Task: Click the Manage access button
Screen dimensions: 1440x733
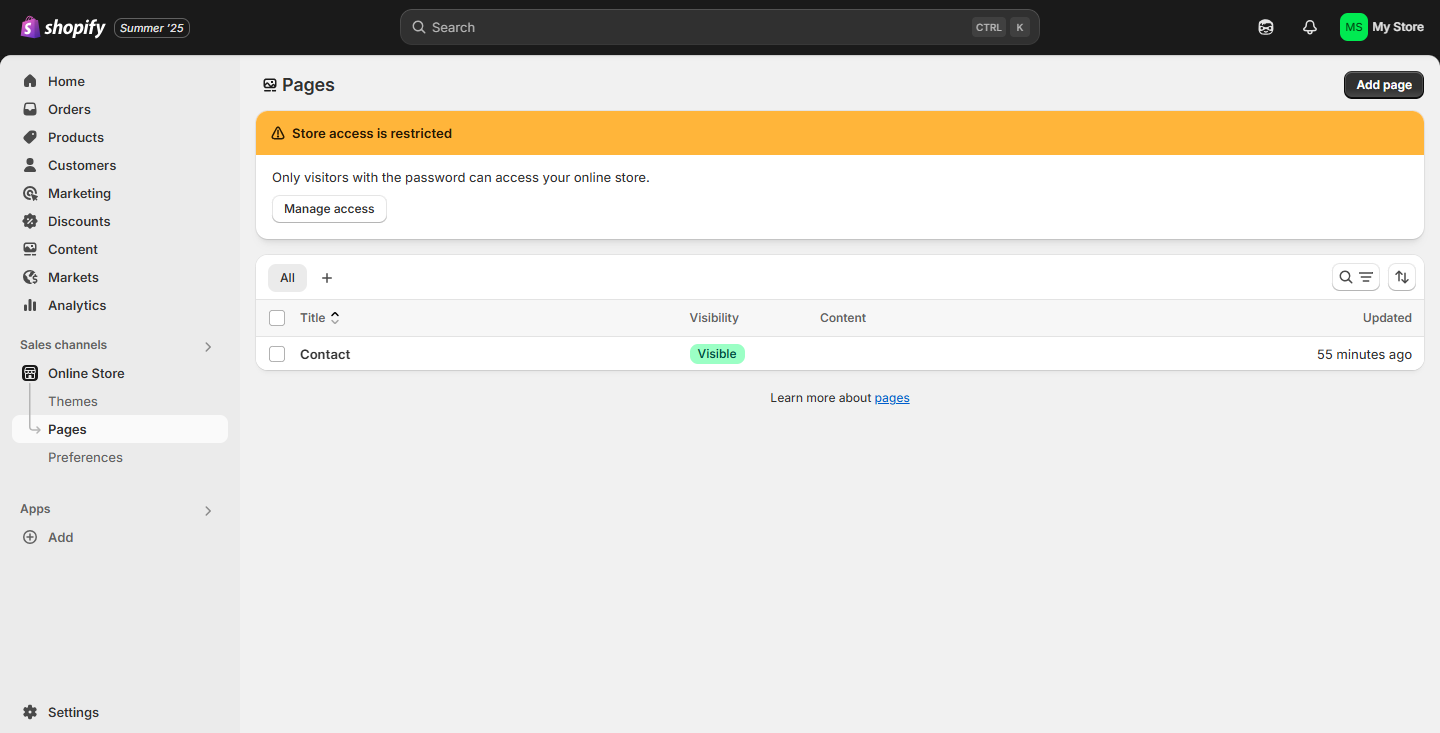Action: tap(329, 209)
